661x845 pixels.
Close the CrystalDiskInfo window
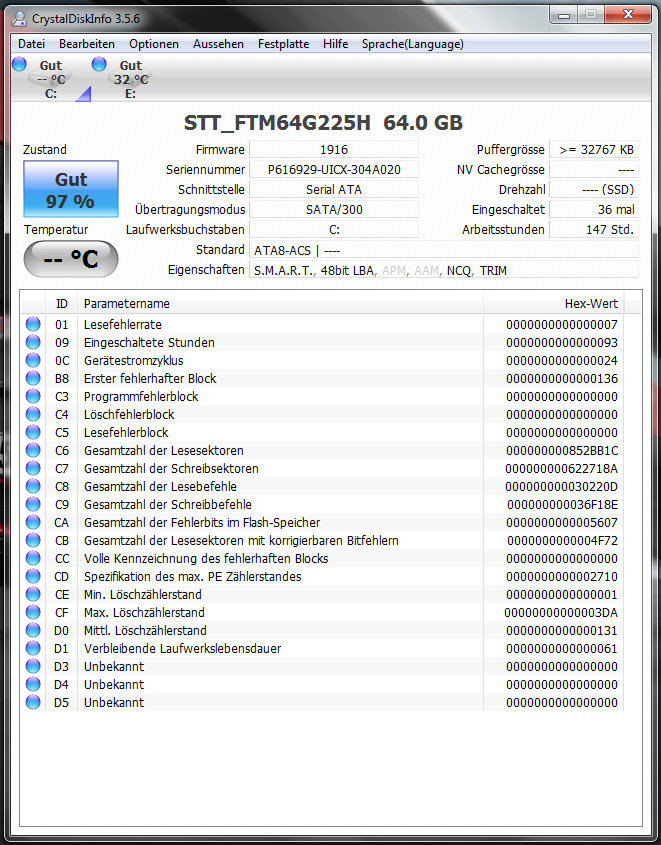click(628, 15)
